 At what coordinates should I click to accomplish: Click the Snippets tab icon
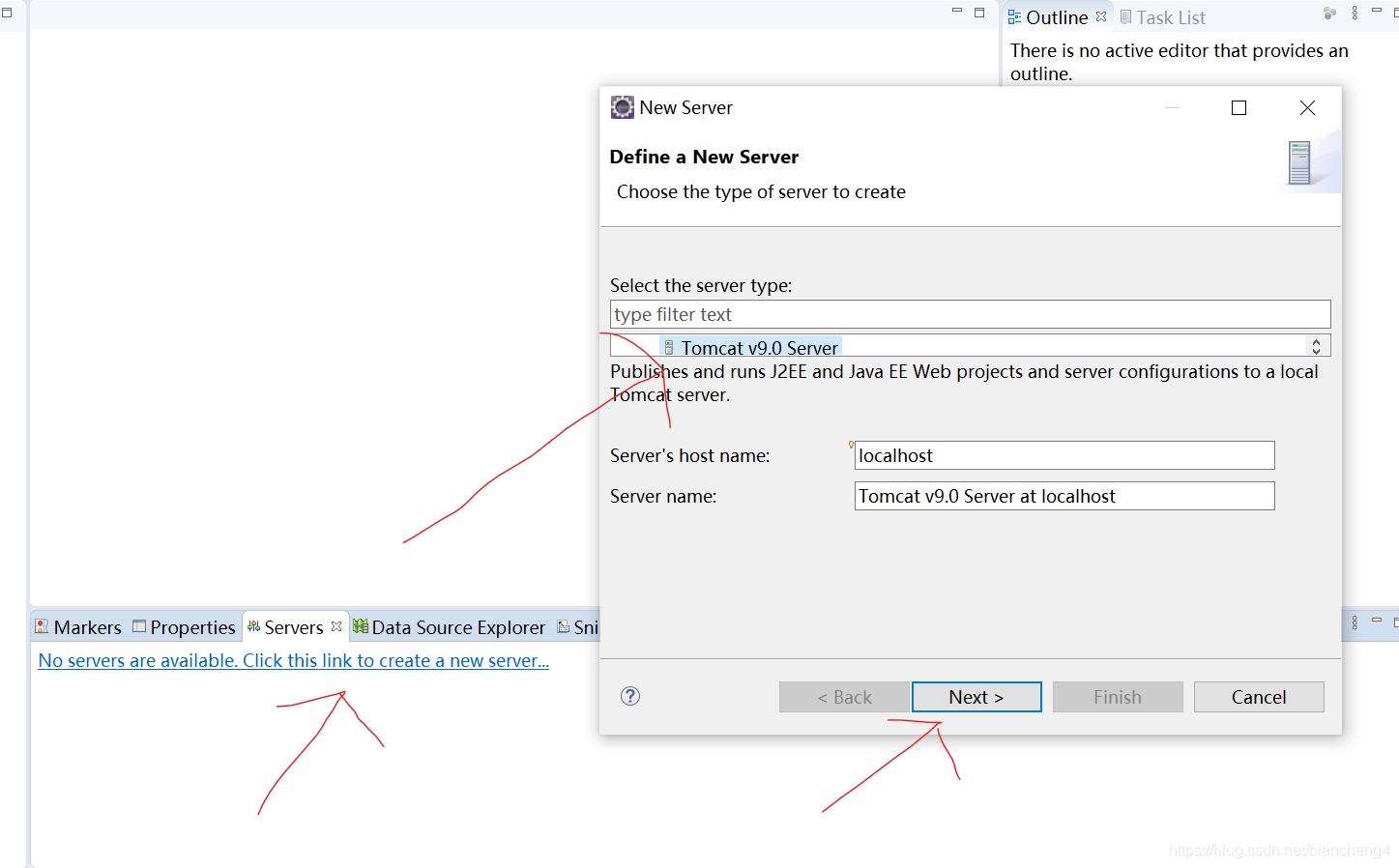click(564, 626)
